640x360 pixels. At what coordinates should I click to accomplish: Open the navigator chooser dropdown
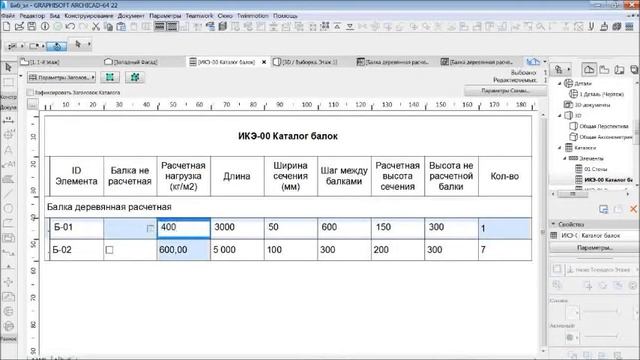(562, 69)
